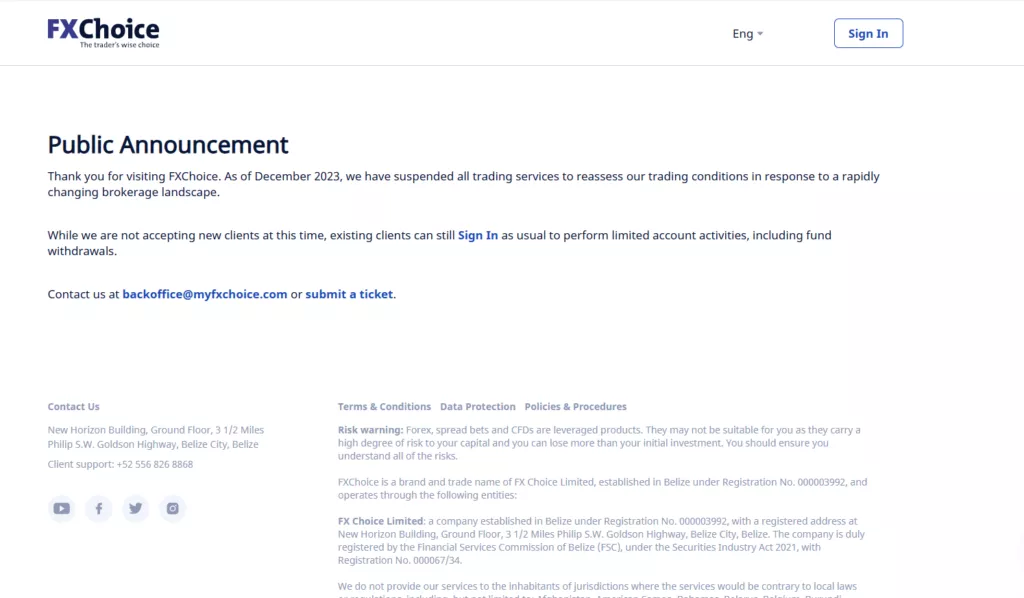Expand the Eng language dropdown
This screenshot has height=598, width=1024.
(747, 33)
